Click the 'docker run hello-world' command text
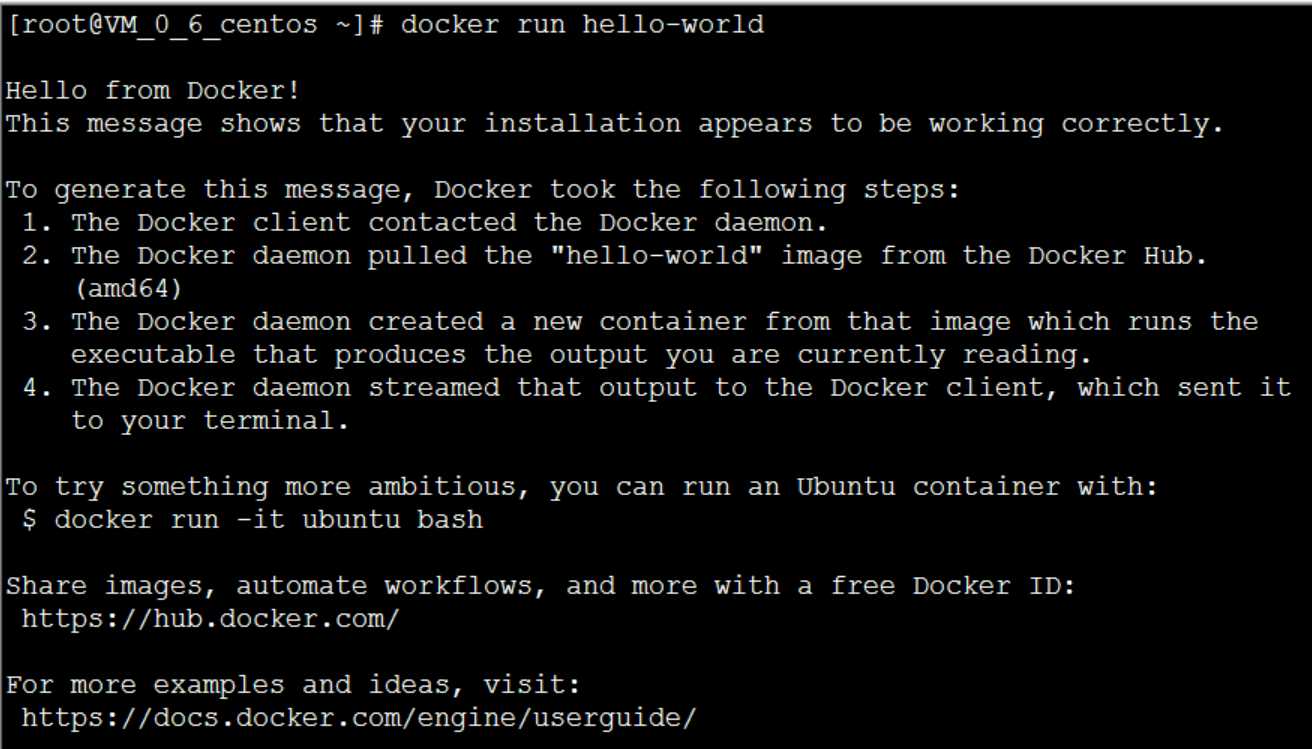Viewport: 1312px width, 749px height. point(582,24)
